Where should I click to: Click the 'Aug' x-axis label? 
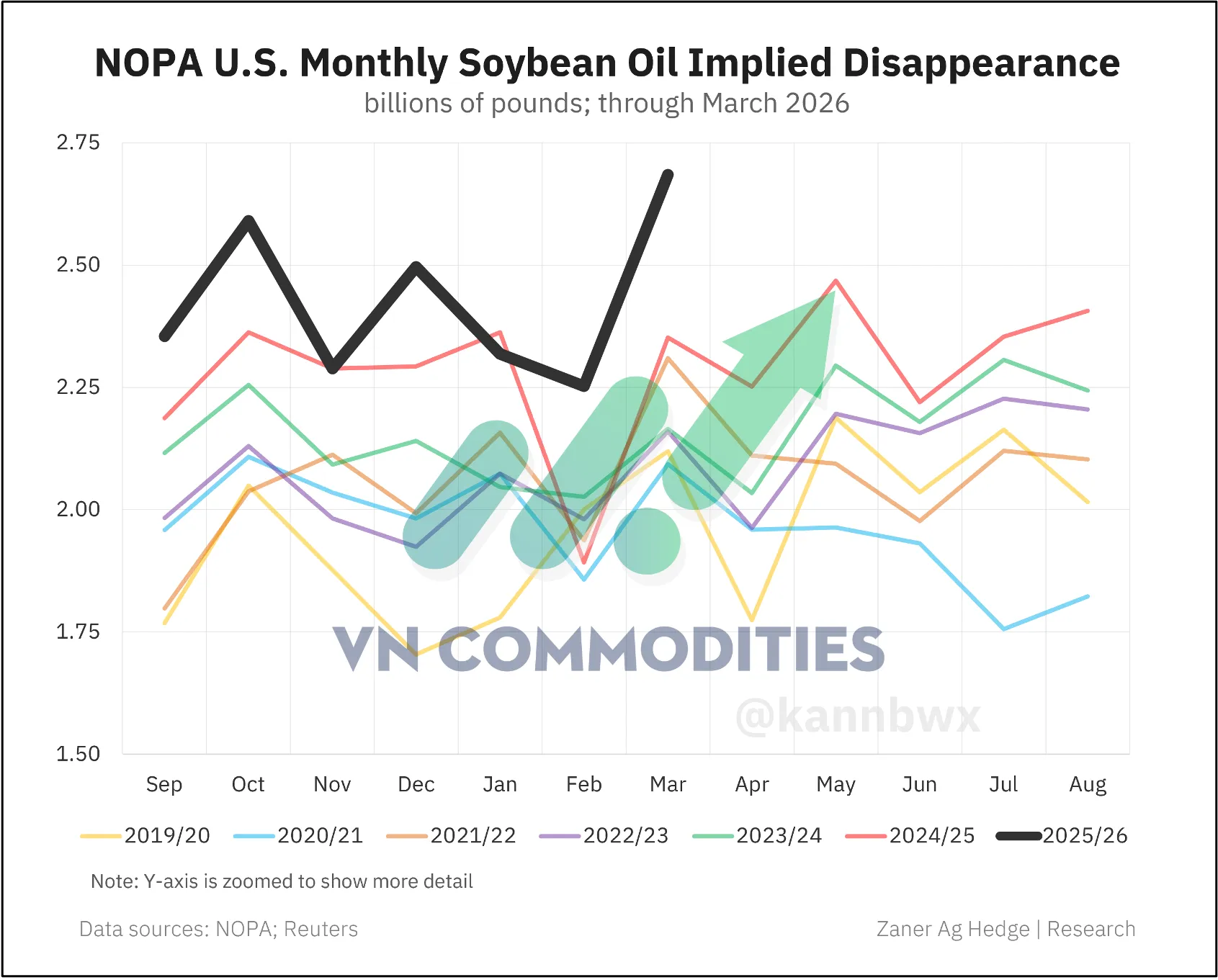coord(1088,784)
